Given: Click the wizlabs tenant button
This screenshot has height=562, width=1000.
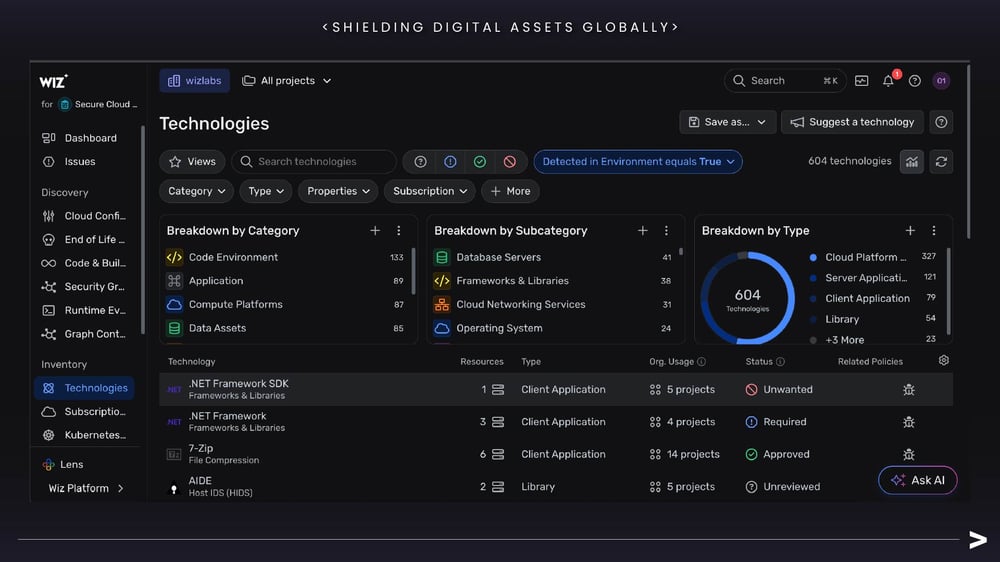Looking at the screenshot, I should pos(195,81).
